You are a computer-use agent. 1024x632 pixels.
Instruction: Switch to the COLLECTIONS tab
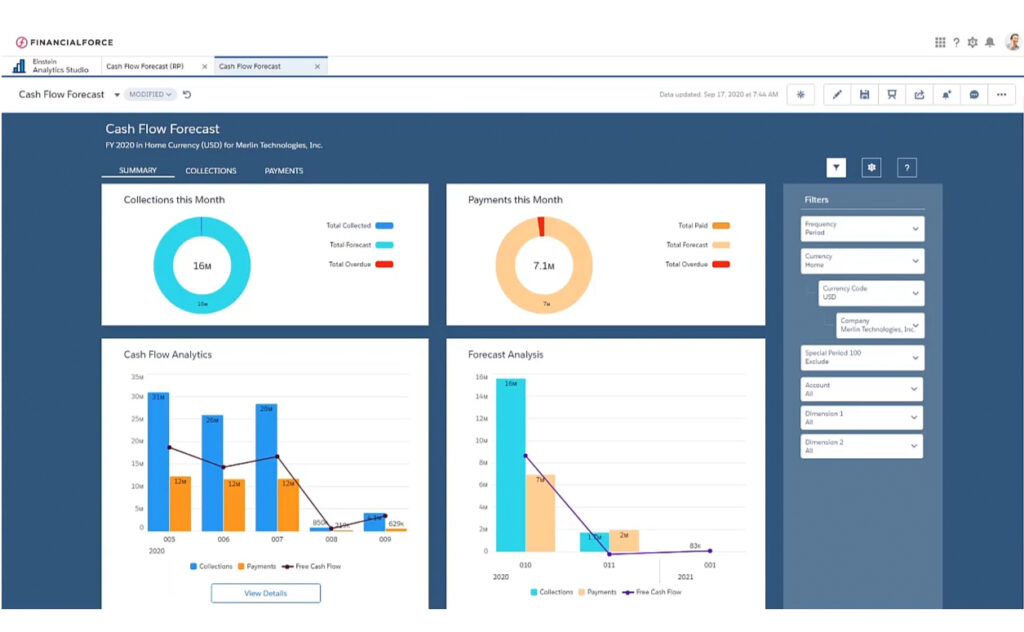click(211, 171)
